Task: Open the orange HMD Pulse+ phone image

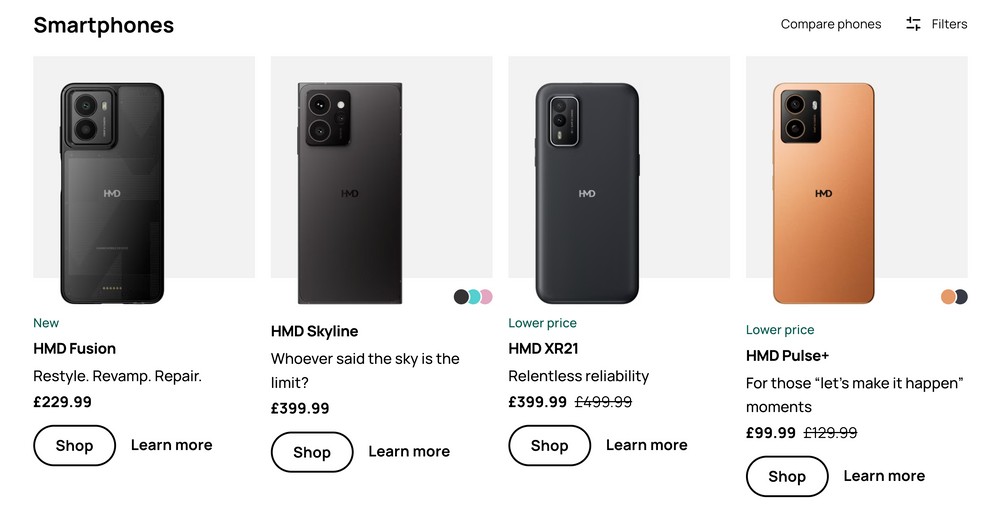Action: [x=823, y=193]
